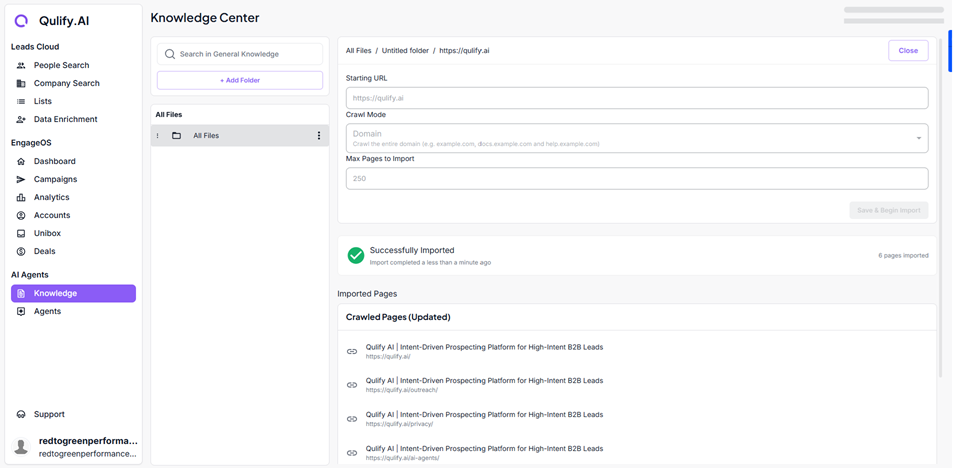
Task: Open People Search icon in sidebar
Action: (x=21, y=65)
